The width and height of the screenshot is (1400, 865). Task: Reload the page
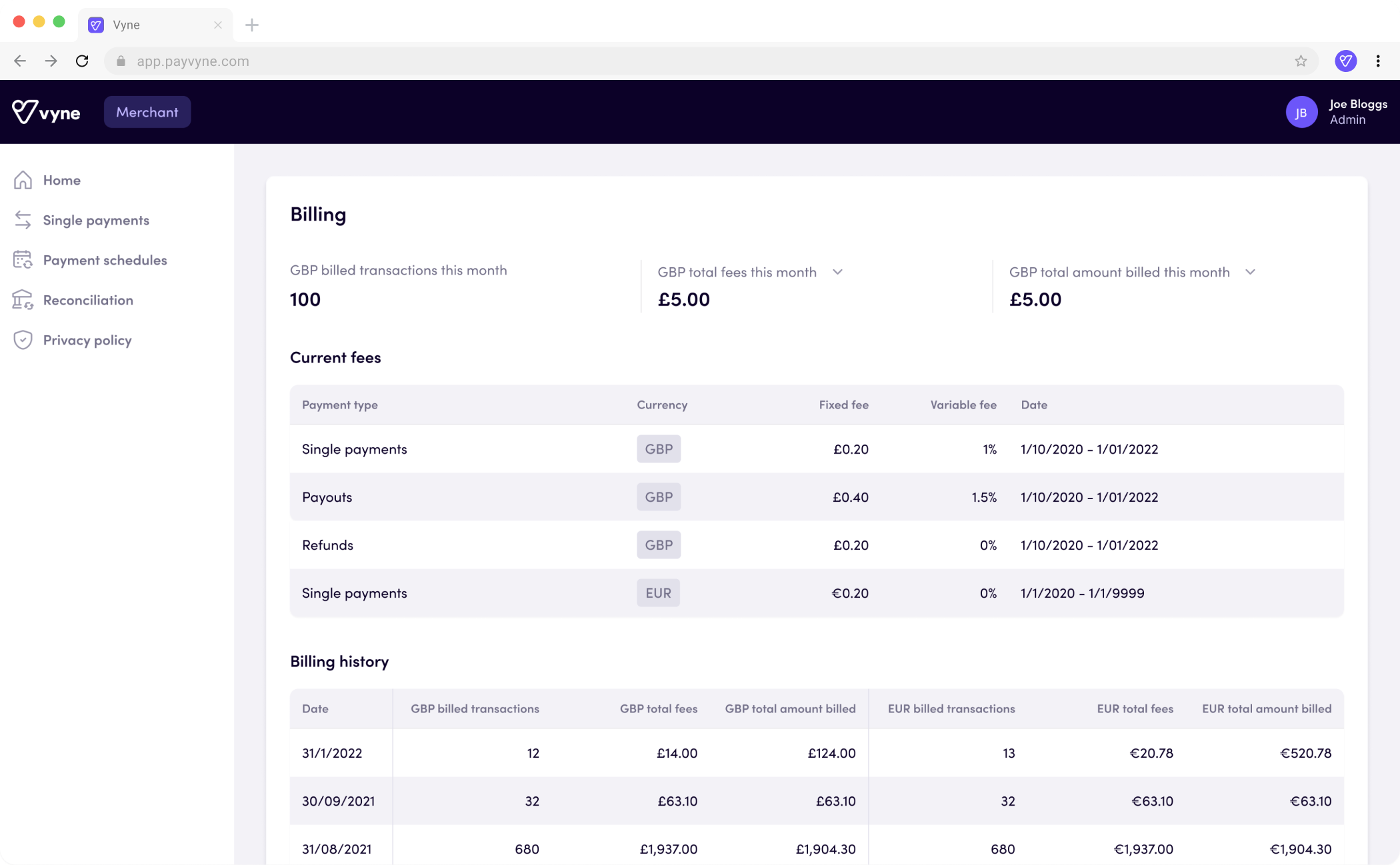pyautogui.click(x=82, y=61)
